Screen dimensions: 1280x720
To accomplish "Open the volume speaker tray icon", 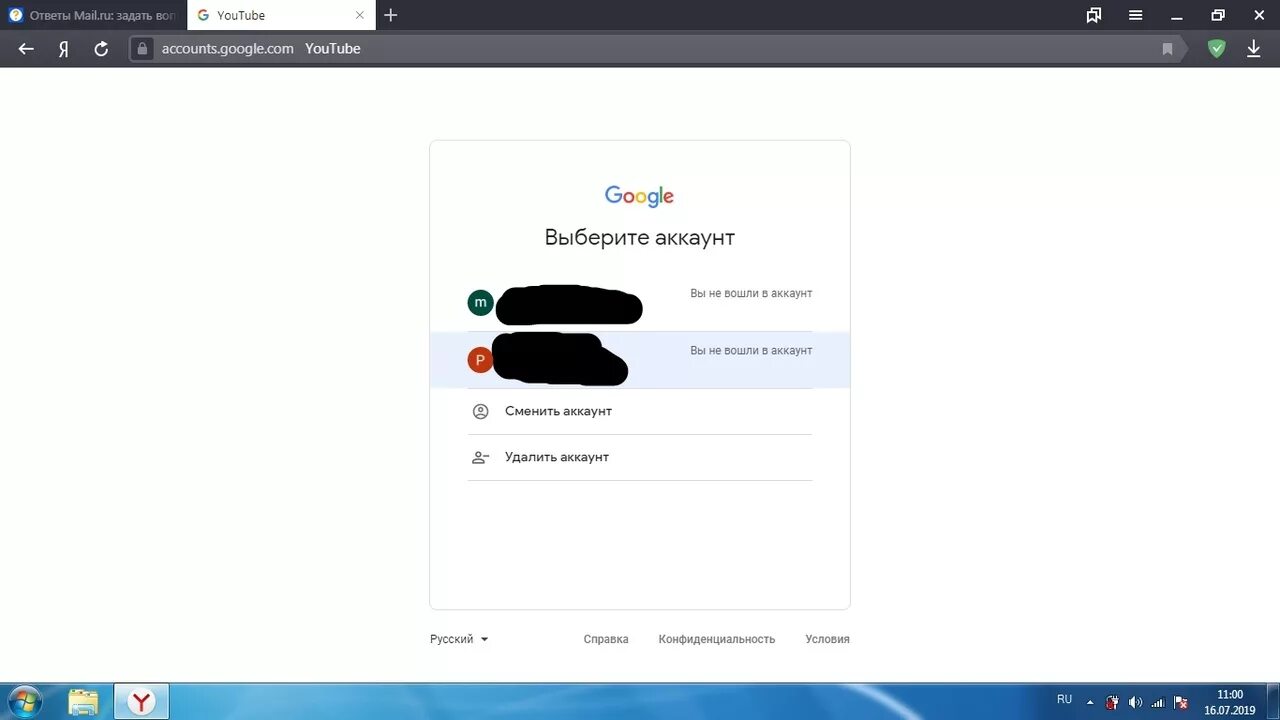I will [x=1135, y=702].
